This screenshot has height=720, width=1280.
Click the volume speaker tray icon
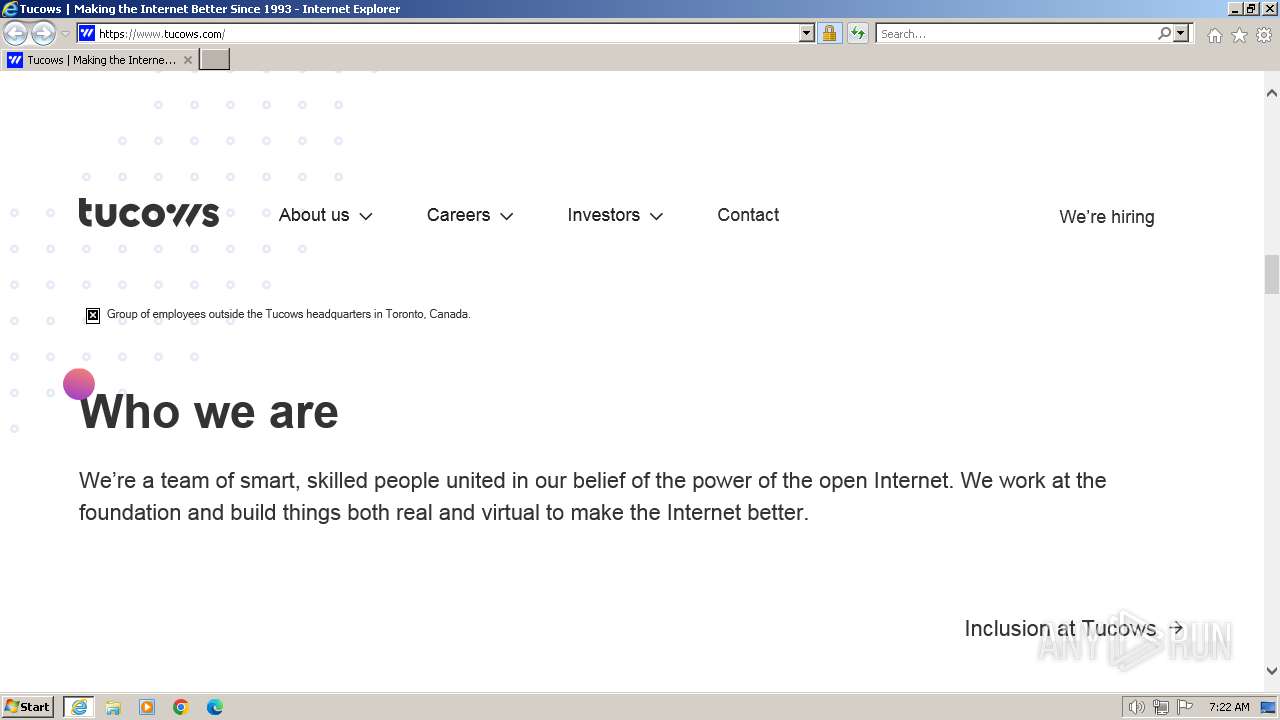1136,707
